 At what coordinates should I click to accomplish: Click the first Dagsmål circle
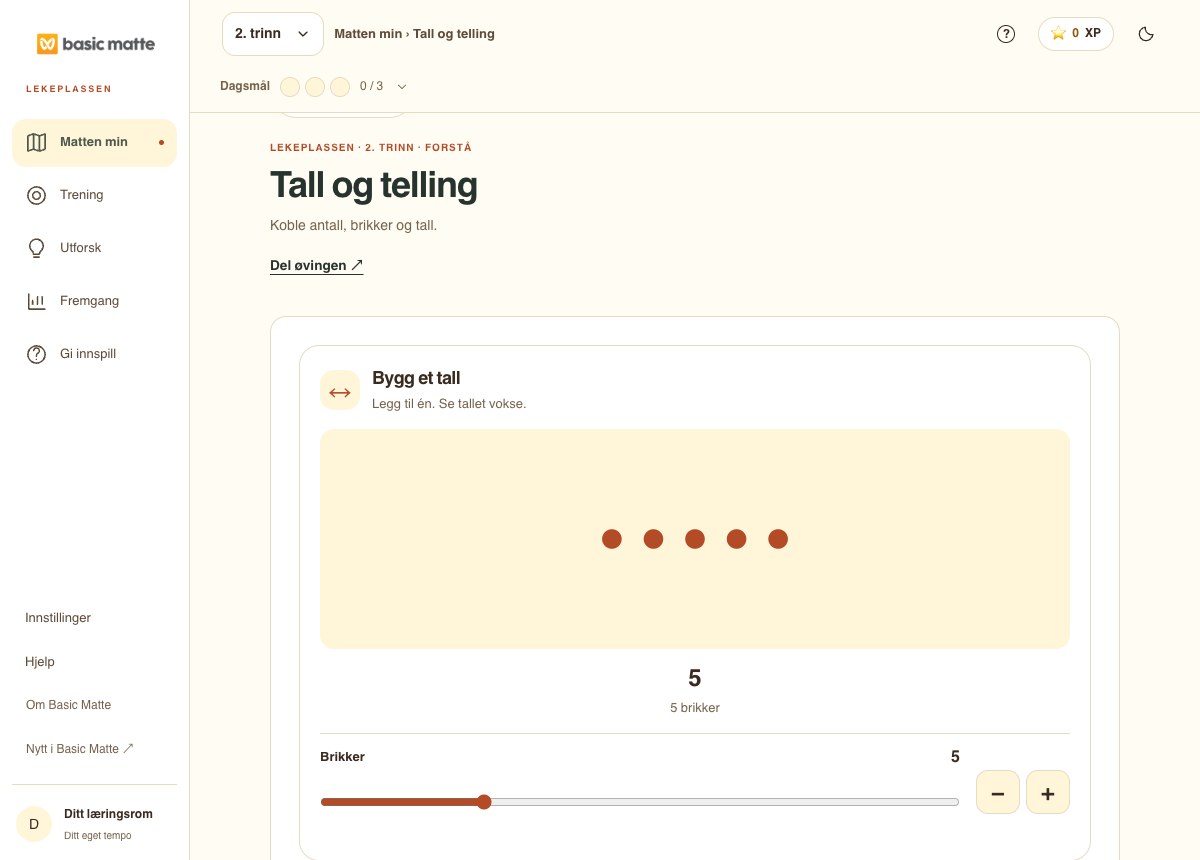290,87
